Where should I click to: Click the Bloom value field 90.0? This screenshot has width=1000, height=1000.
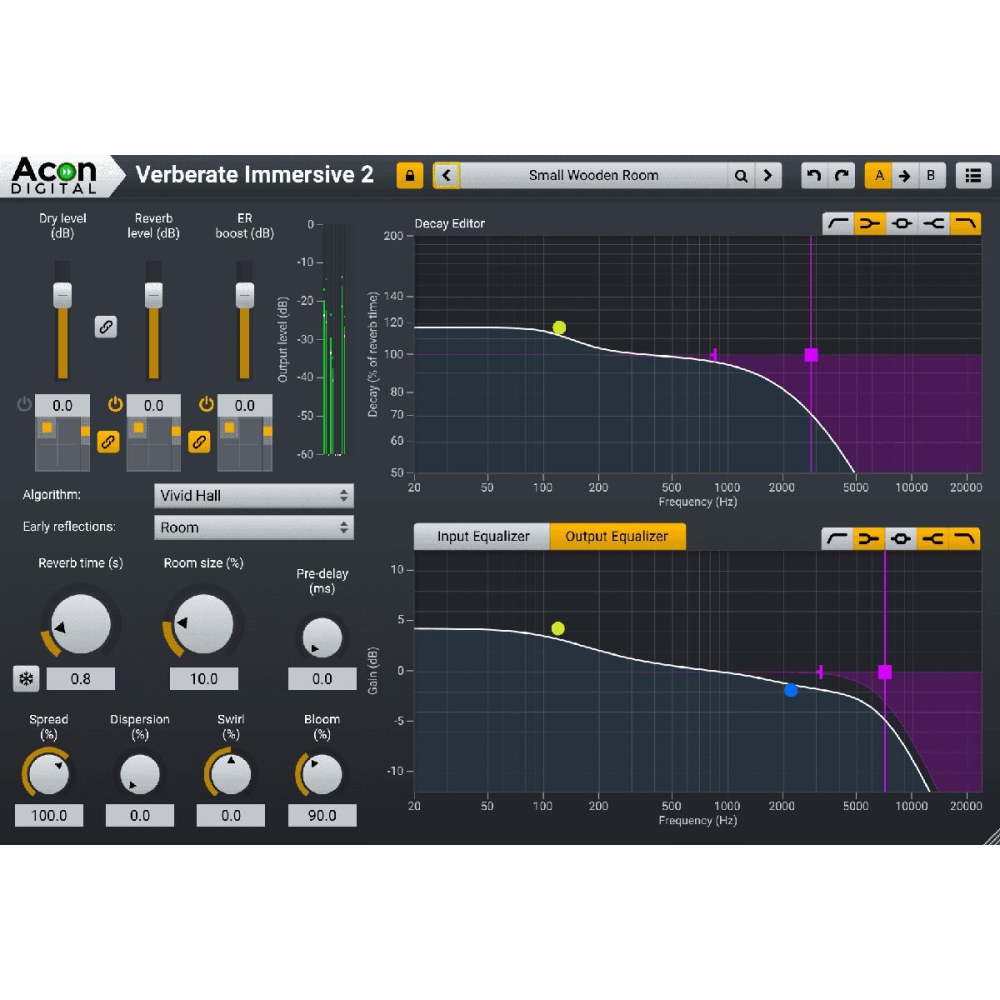point(322,816)
